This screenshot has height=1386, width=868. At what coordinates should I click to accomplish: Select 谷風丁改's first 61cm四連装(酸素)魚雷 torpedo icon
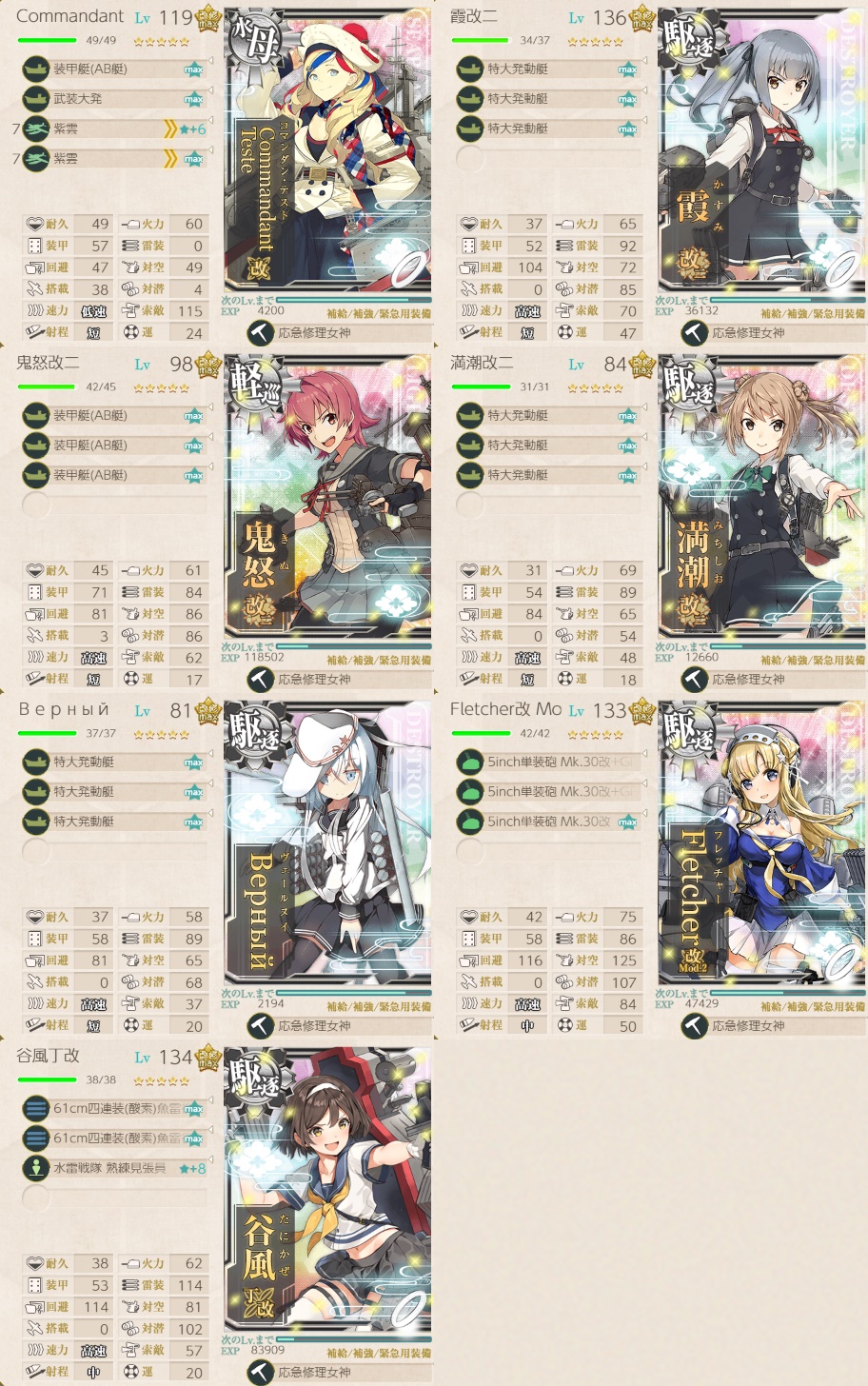(36, 1108)
